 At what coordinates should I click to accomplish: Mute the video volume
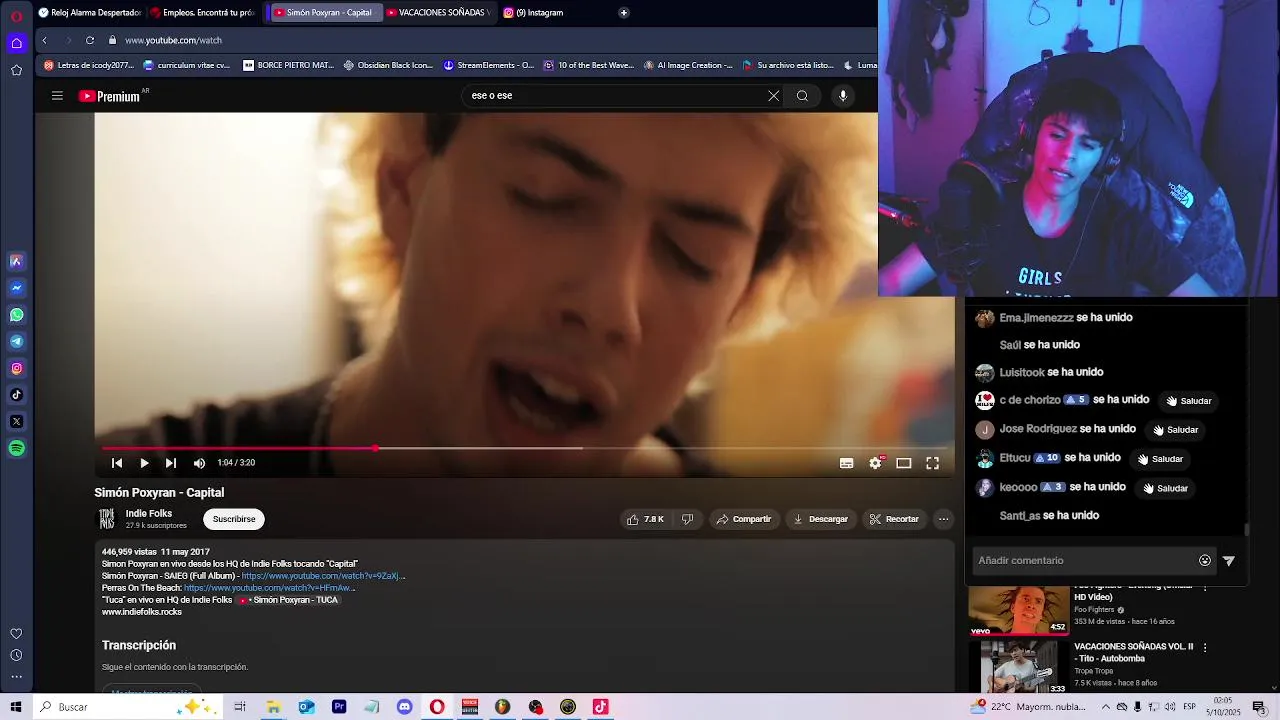pyautogui.click(x=199, y=463)
